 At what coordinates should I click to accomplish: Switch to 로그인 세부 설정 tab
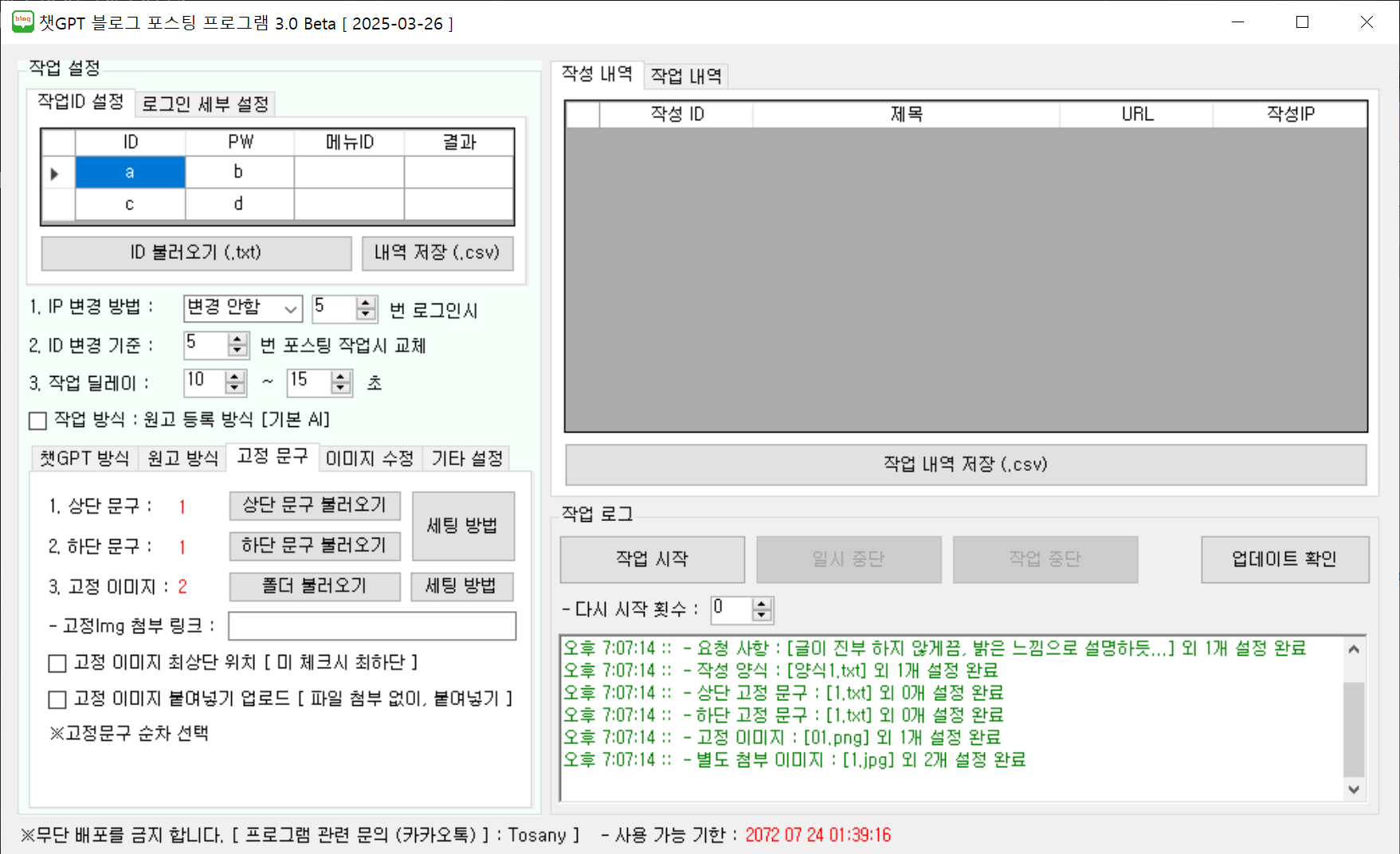point(206,104)
